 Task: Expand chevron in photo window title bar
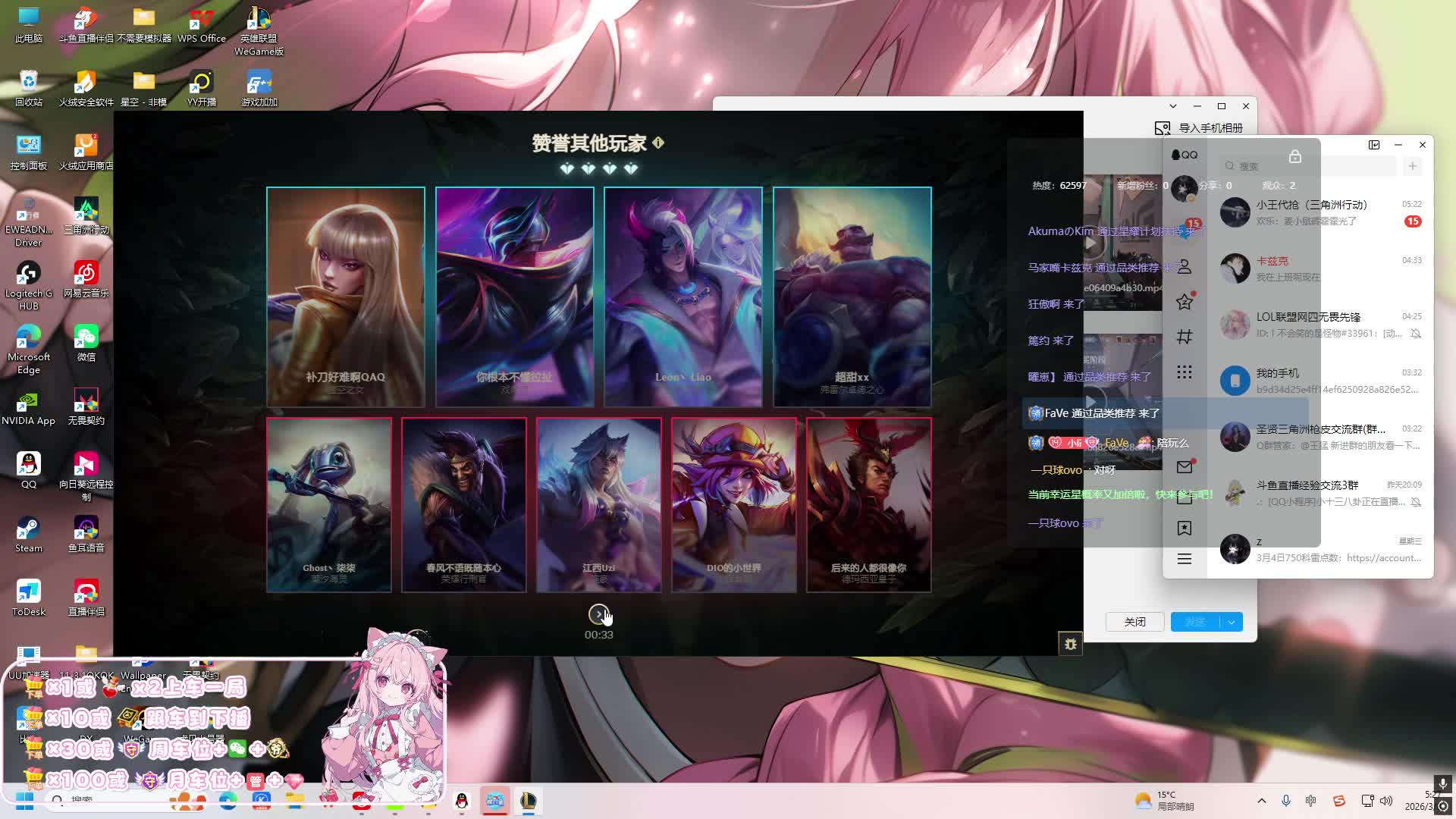[x=1173, y=106]
